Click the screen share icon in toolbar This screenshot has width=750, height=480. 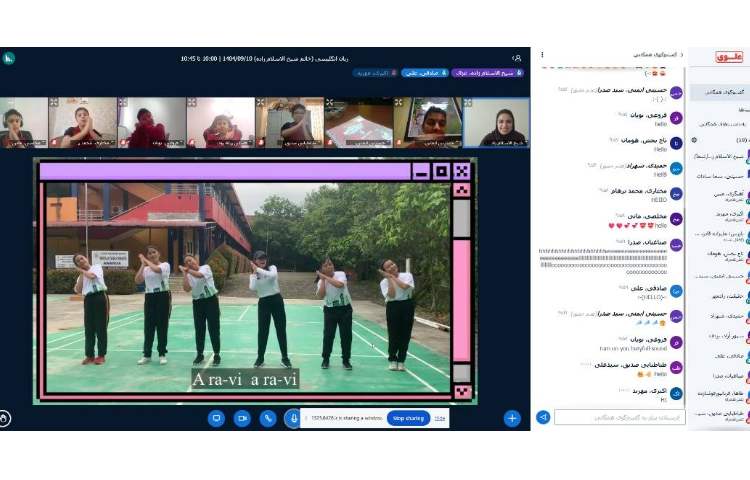[216, 418]
